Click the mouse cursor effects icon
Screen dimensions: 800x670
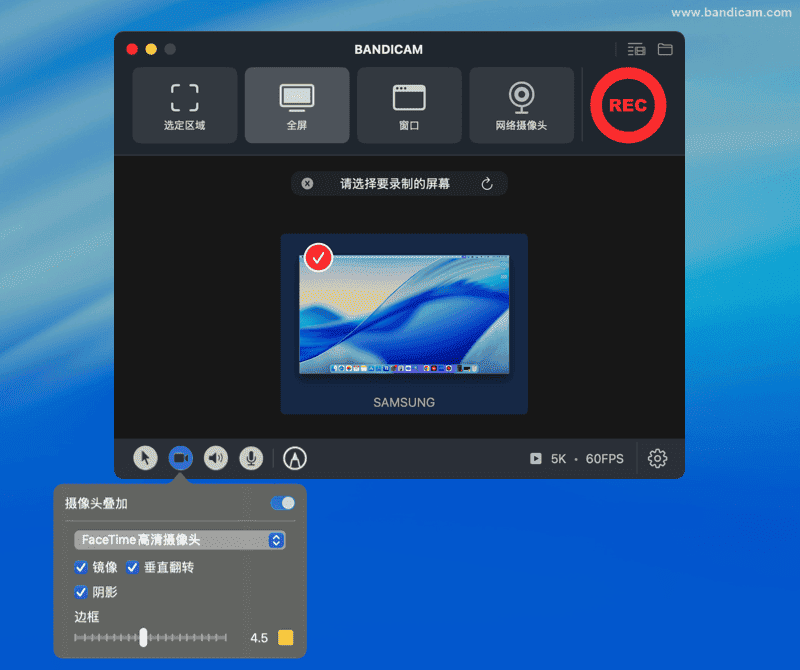click(x=145, y=458)
